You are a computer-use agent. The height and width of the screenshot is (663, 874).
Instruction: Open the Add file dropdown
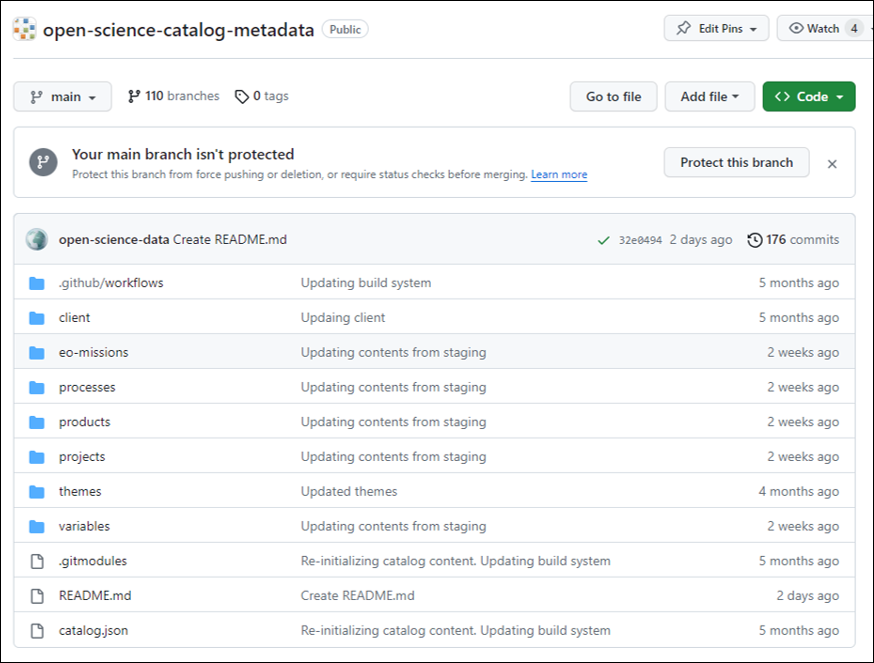710,96
